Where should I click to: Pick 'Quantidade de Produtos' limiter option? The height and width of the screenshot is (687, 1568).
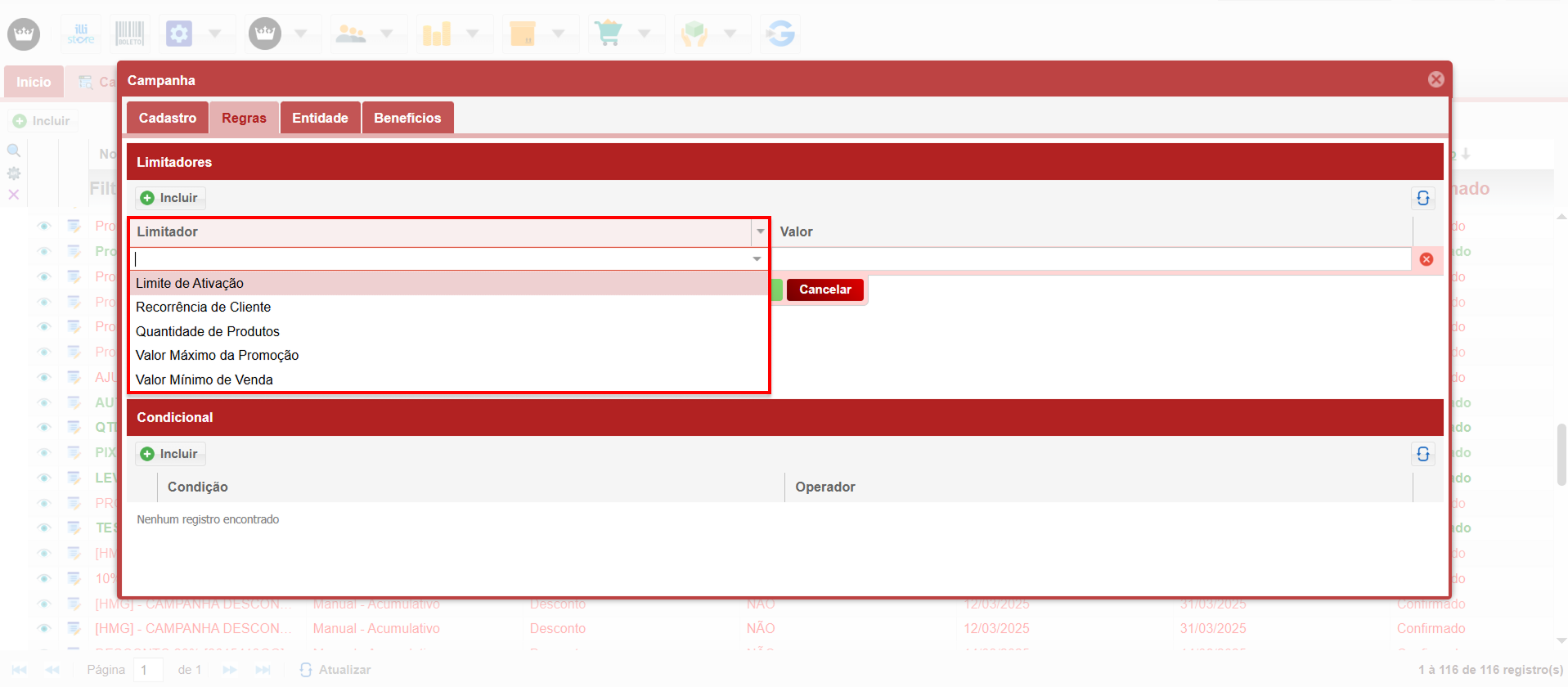click(x=207, y=331)
